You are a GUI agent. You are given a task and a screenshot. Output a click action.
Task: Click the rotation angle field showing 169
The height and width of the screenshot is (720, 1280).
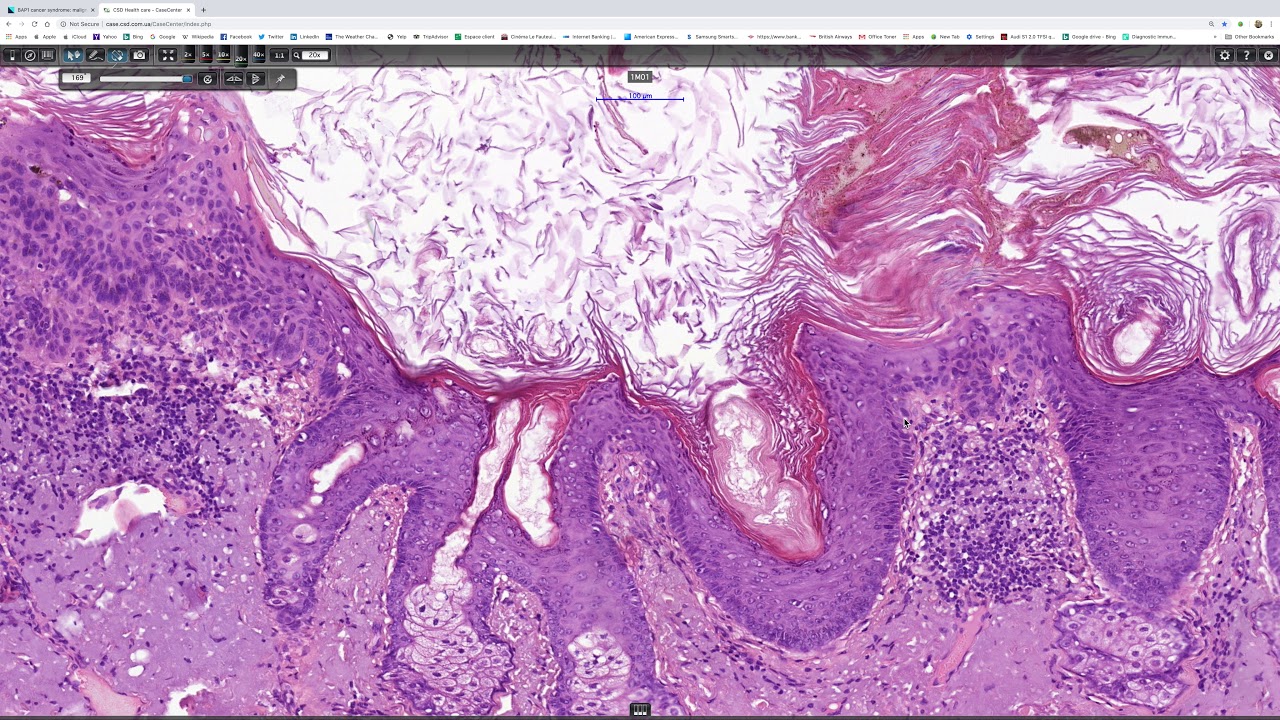pos(77,78)
